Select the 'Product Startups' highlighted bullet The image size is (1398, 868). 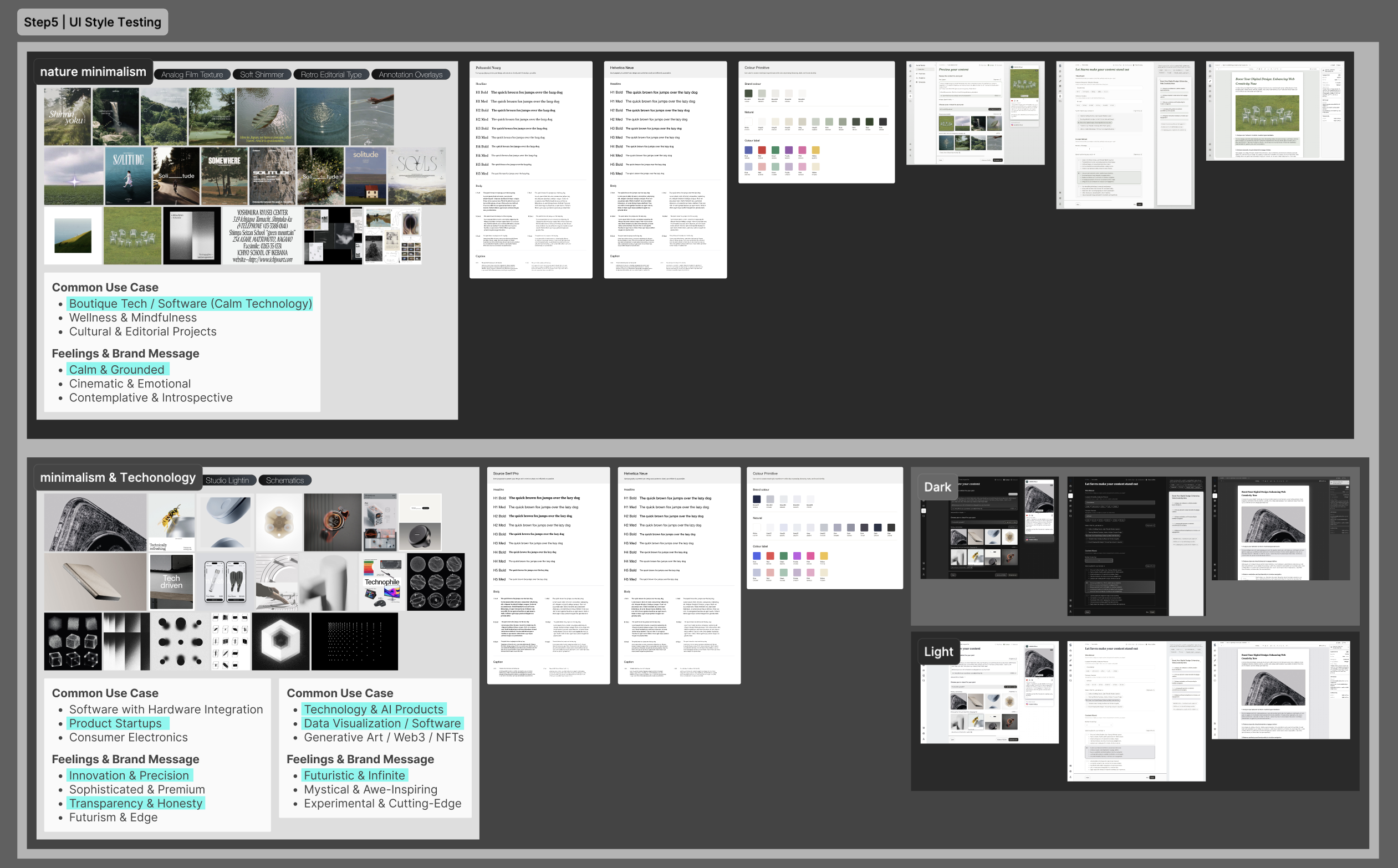117,723
